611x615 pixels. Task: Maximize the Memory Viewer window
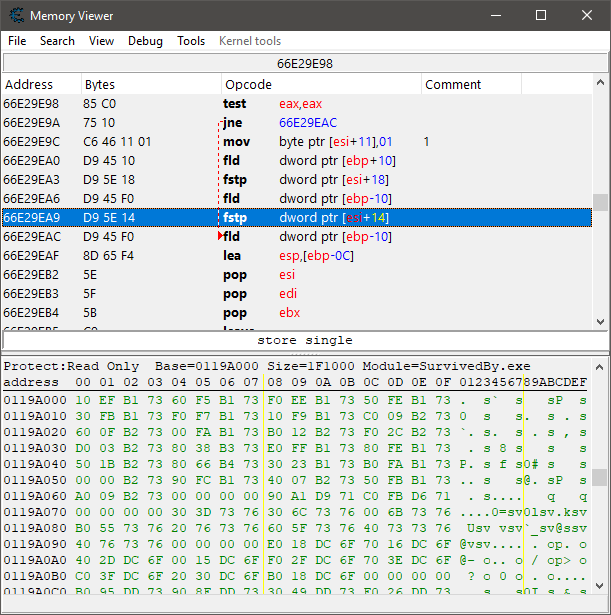(541, 15)
